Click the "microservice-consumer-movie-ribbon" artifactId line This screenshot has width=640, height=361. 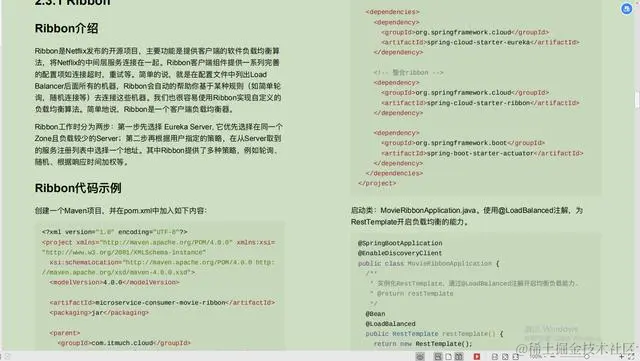coord(162,303)
